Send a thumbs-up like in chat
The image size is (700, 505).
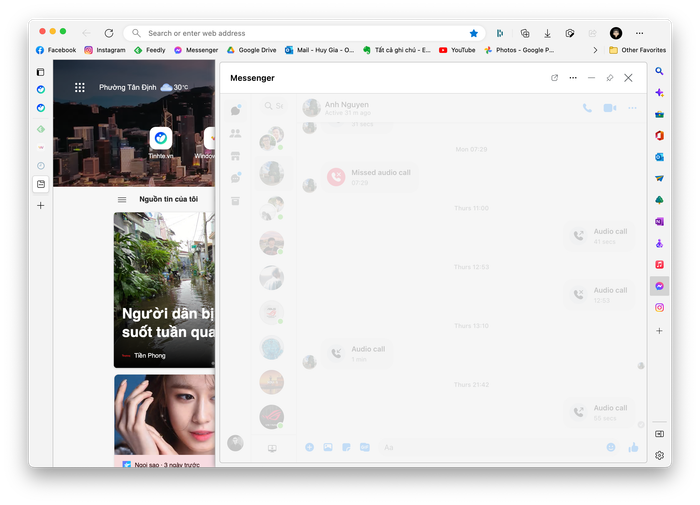(633, 447)
